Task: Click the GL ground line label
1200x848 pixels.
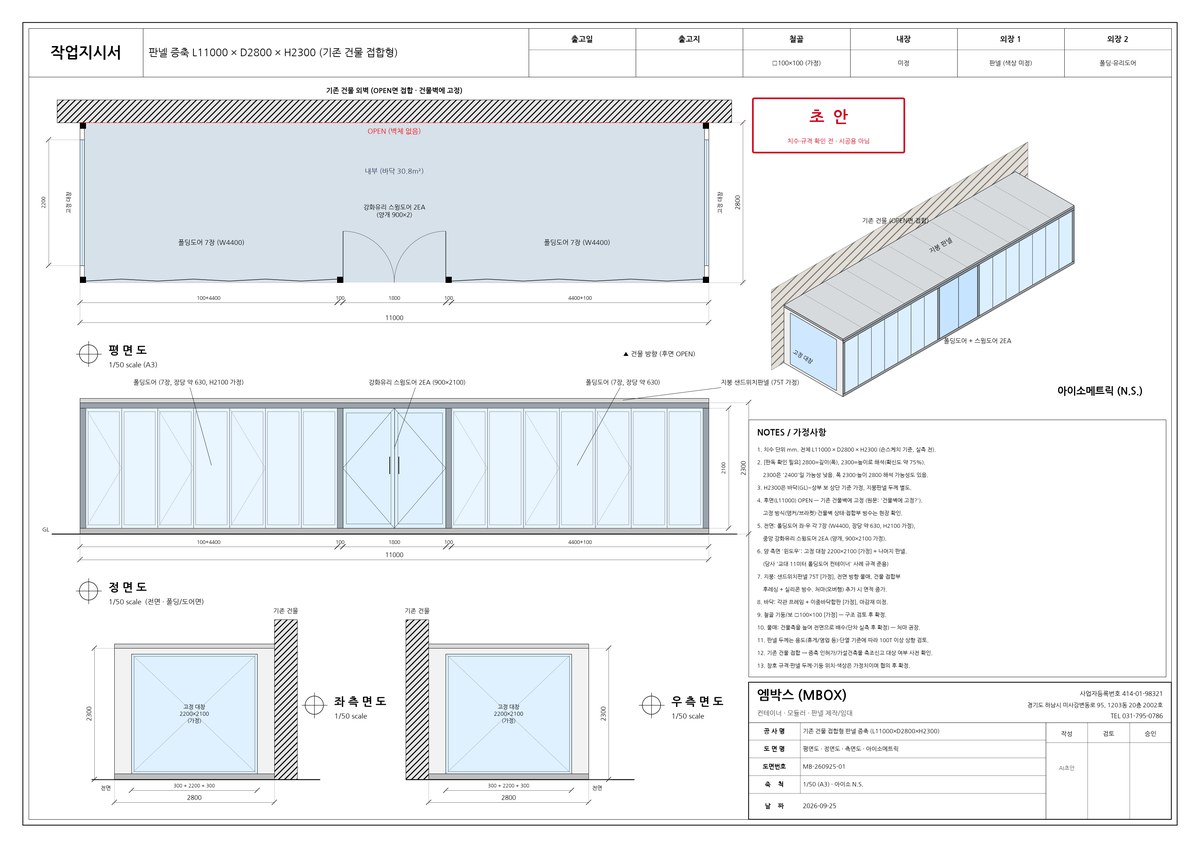Action: coord(45,529)
